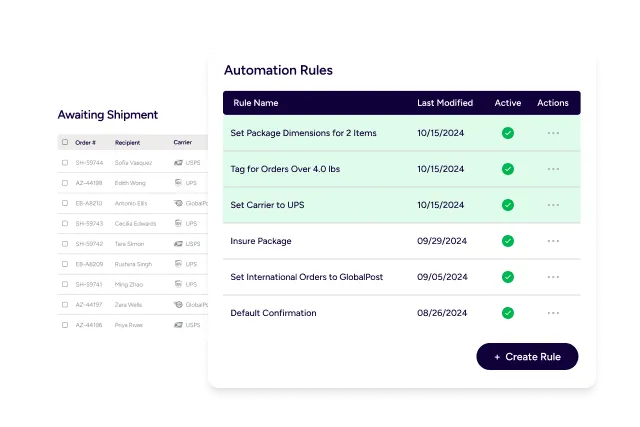This screenshot has width=640, height=427.
Task: Click the UPS carrier icon for Edith Wong
Action: (178, 182)
